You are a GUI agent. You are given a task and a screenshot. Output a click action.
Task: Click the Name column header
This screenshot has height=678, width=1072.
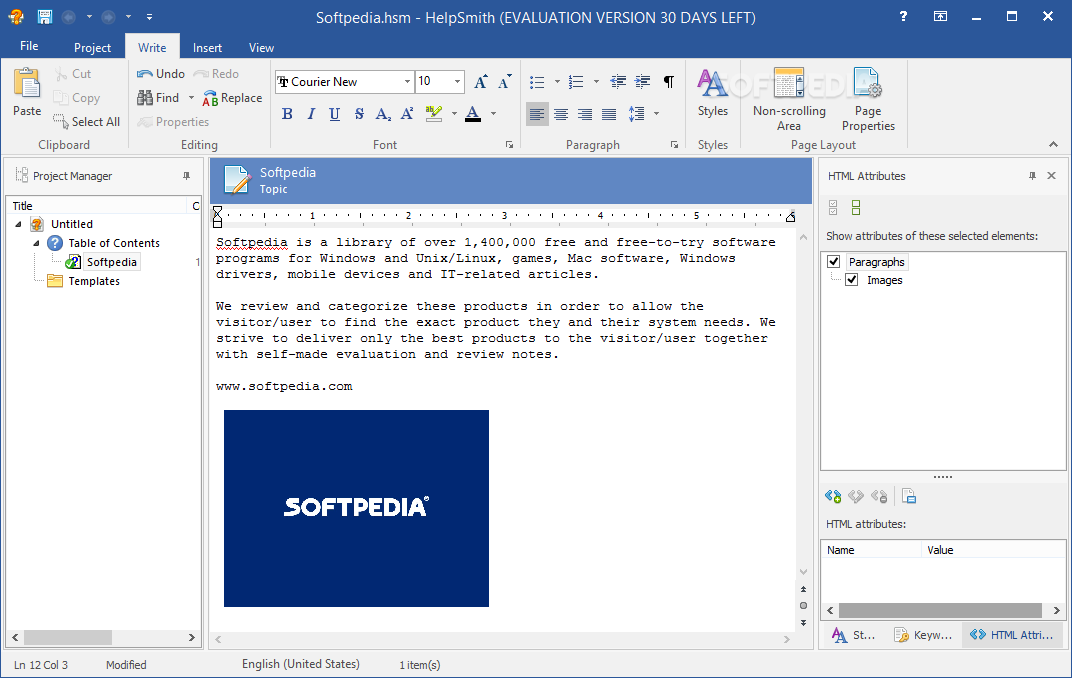[871, 550]
